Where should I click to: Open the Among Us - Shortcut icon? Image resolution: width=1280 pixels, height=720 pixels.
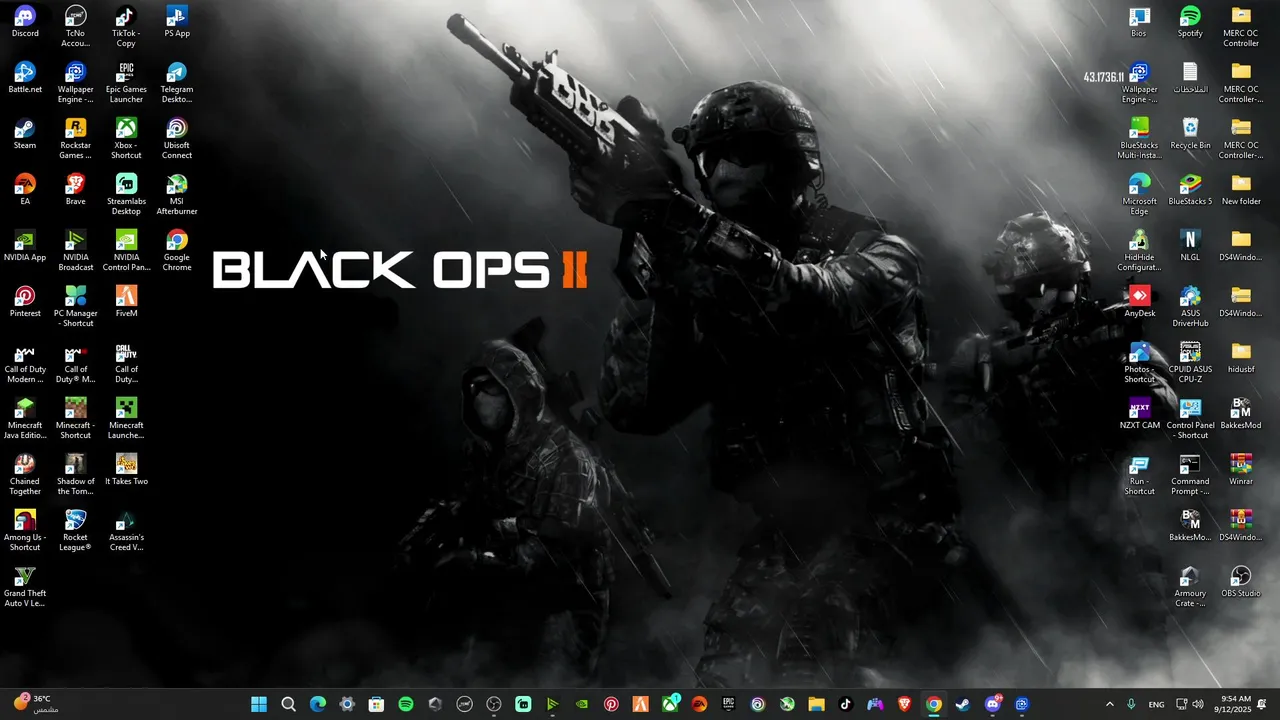pyautogui.click(x=25, y=531)
